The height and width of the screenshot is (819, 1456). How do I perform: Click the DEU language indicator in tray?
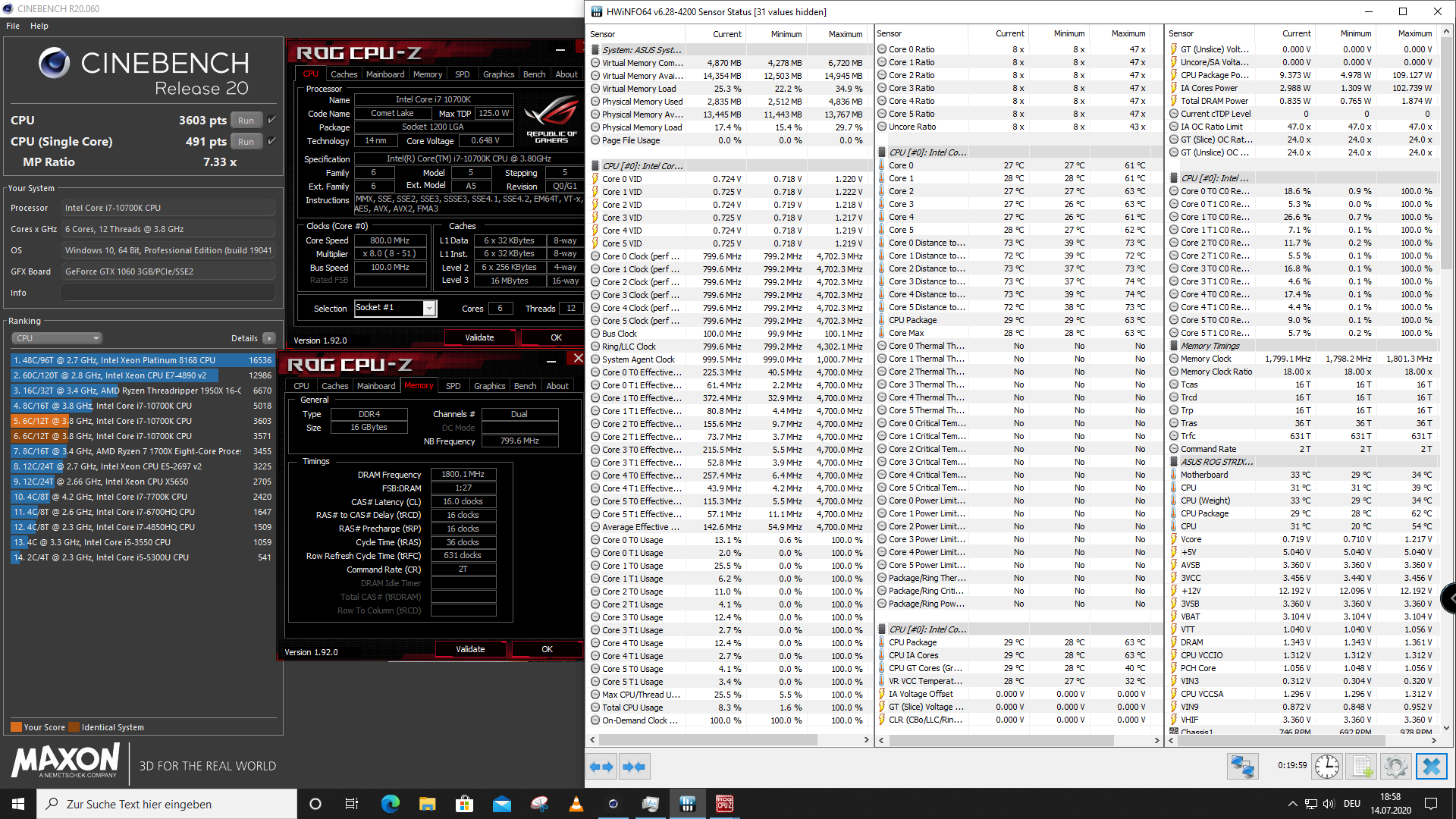click(x=1351, y=804)
